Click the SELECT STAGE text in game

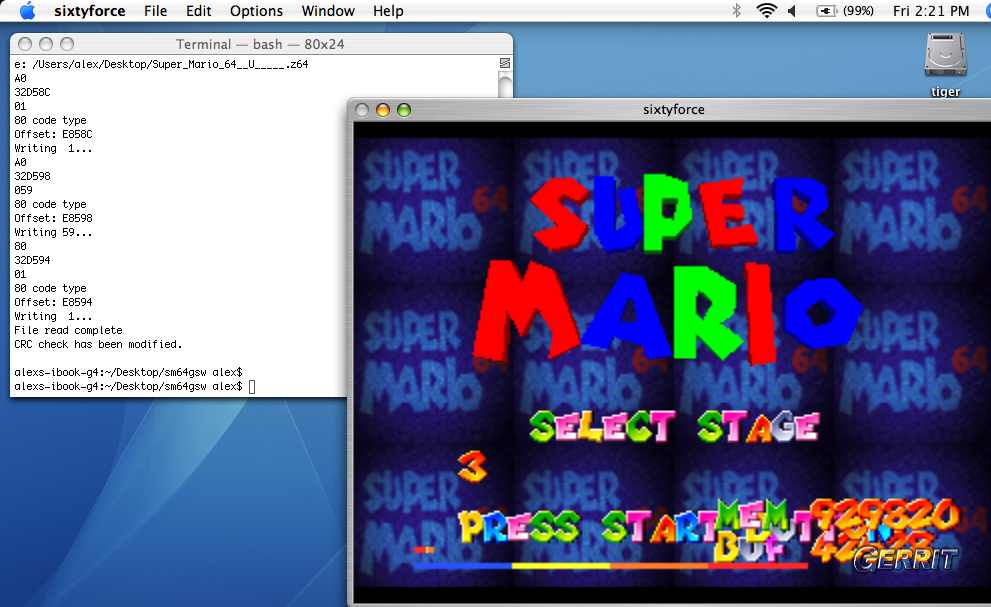(x=674, y=426)
